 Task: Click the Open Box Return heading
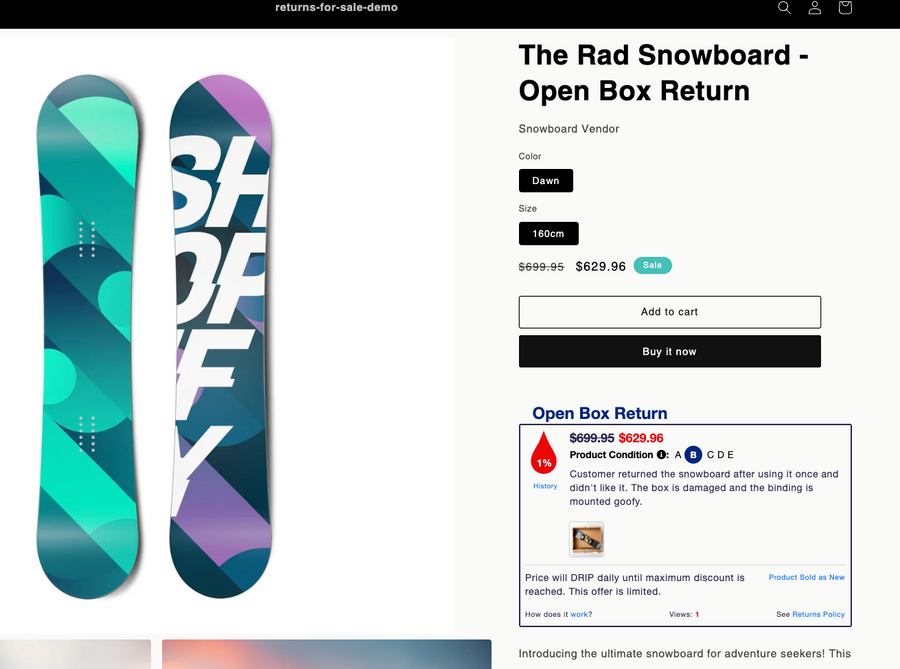[599, 413]
